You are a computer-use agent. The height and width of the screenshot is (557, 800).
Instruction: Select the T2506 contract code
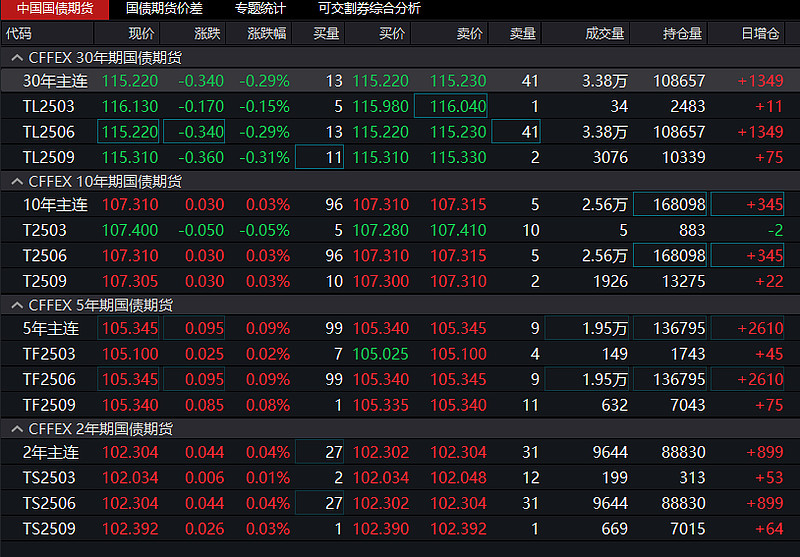[44, 256]
